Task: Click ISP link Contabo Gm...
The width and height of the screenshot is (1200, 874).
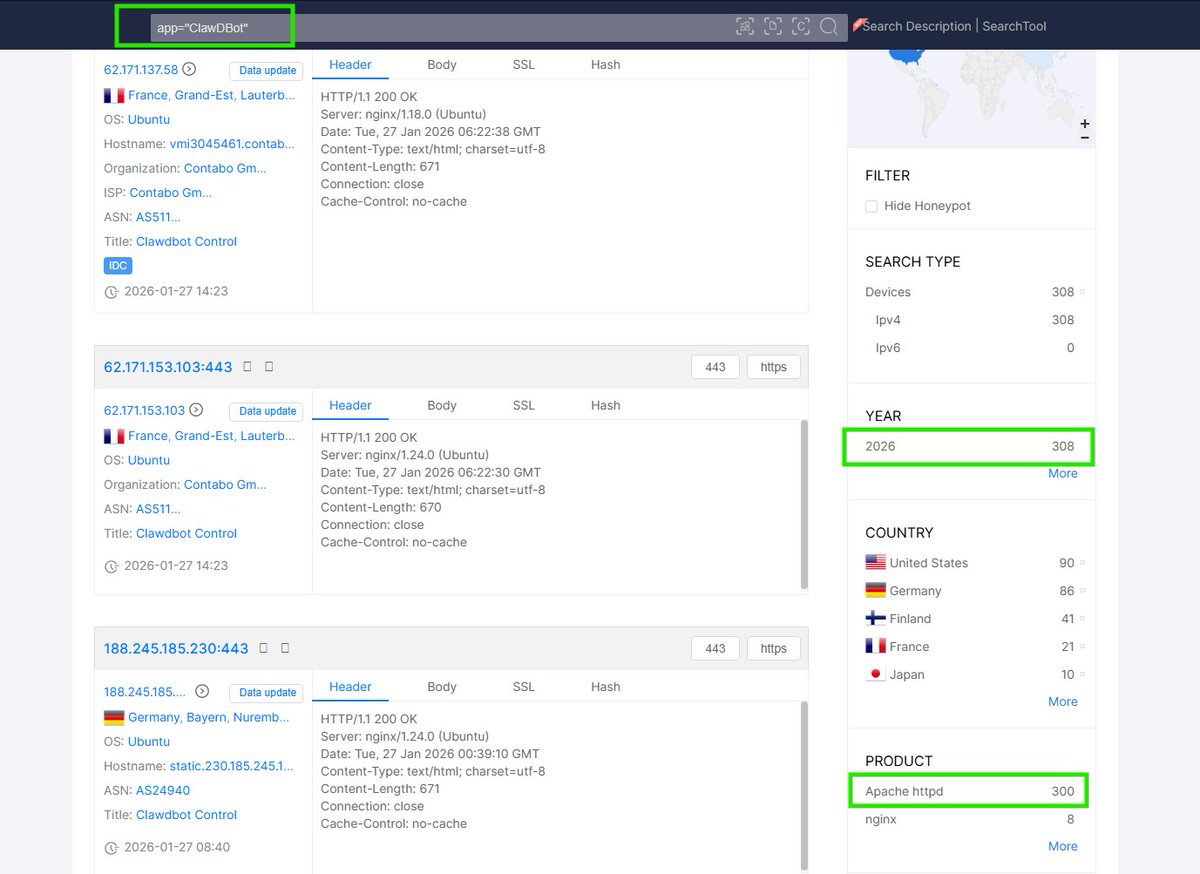Action: point(171,193)
